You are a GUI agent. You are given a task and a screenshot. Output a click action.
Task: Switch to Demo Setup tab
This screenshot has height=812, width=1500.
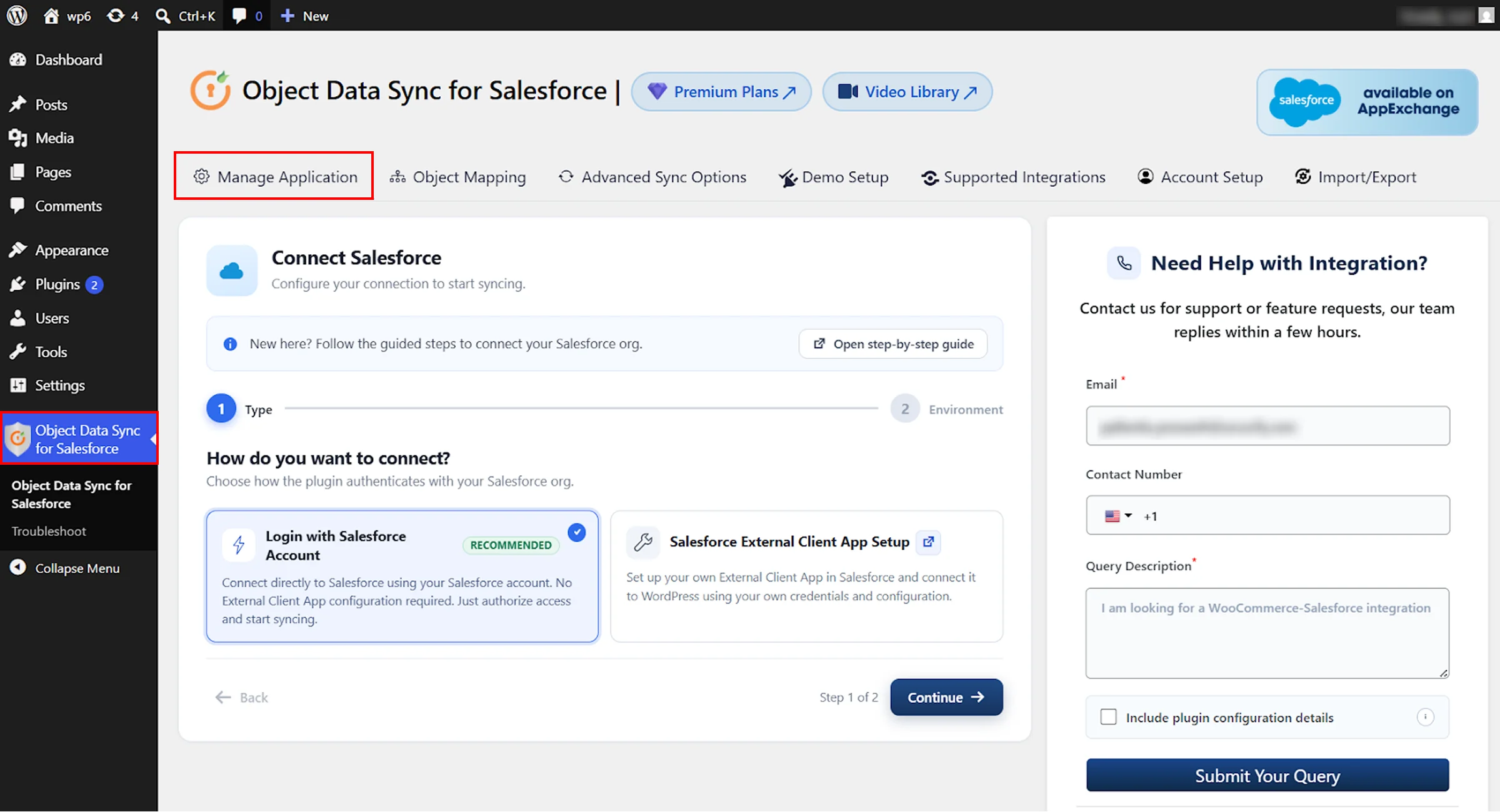pos(834,177)
